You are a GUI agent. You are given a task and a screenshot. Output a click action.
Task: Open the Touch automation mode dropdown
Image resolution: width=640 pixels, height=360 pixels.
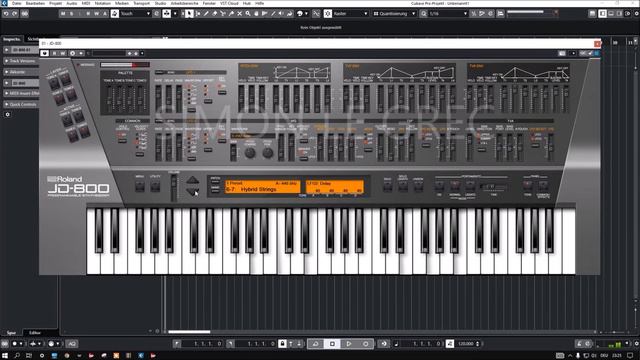click(136, 13)
